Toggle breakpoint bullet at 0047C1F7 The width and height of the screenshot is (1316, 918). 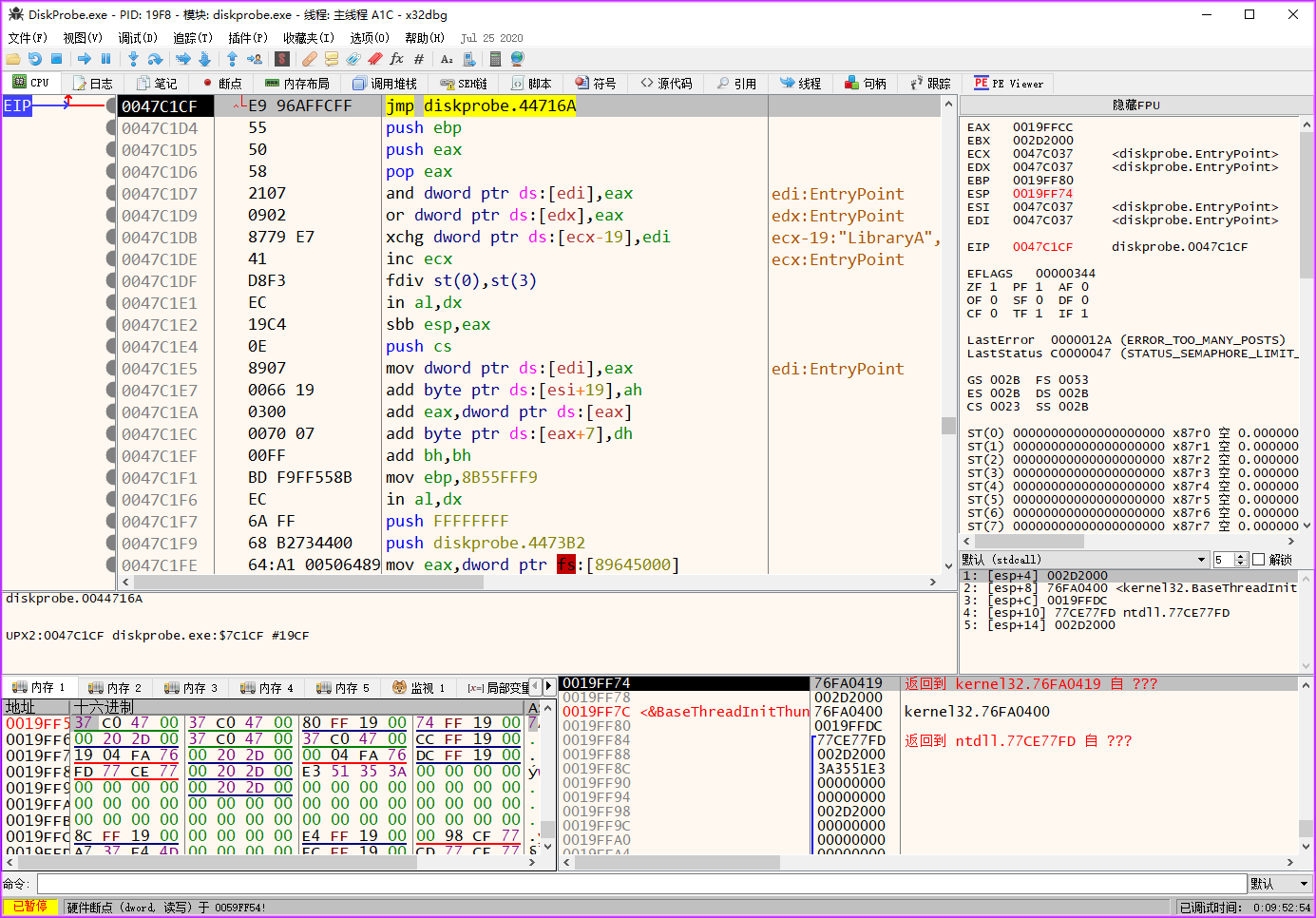(111, 521)
